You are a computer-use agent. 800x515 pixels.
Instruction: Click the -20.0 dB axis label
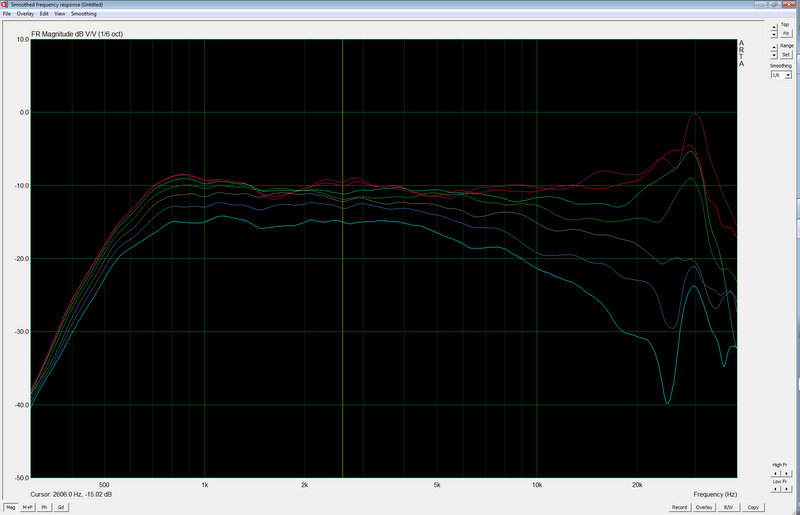[x=21, y=259]
